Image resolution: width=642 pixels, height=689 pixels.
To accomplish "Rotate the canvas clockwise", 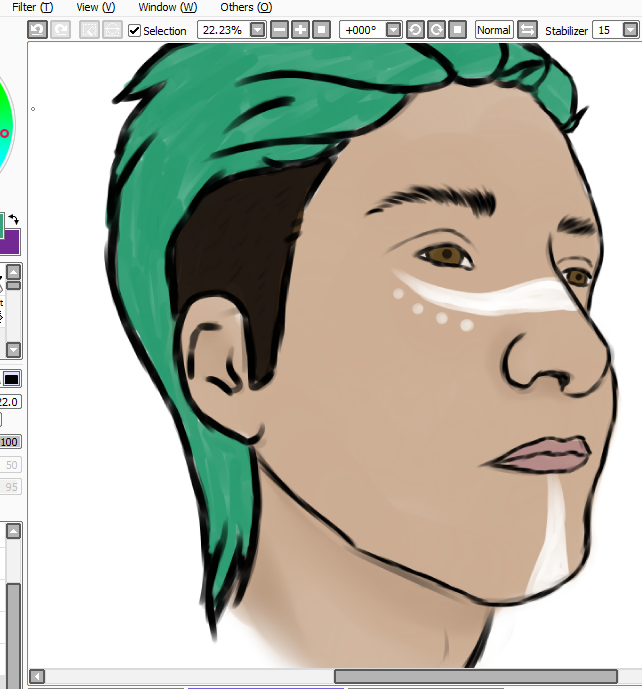I will coord(436,30).
